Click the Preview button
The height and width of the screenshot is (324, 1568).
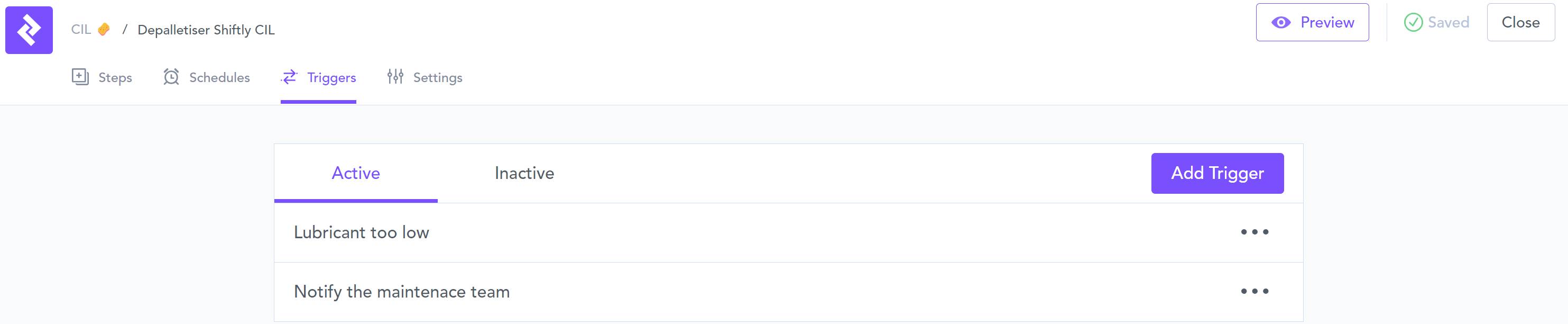pyautogui.click(x=1312, y=23)
